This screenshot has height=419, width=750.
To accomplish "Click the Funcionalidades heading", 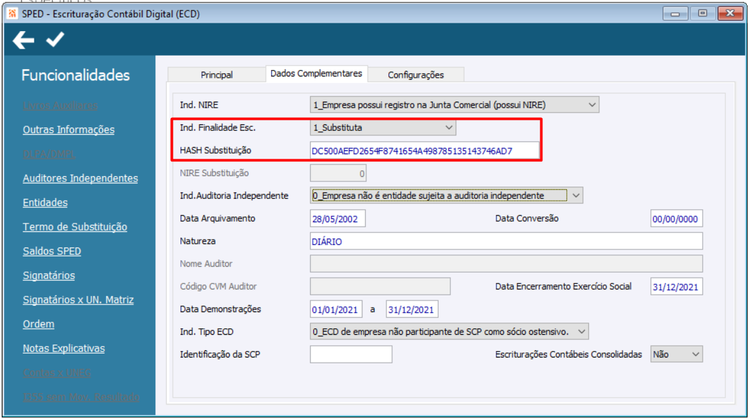I will coord(76,75).
